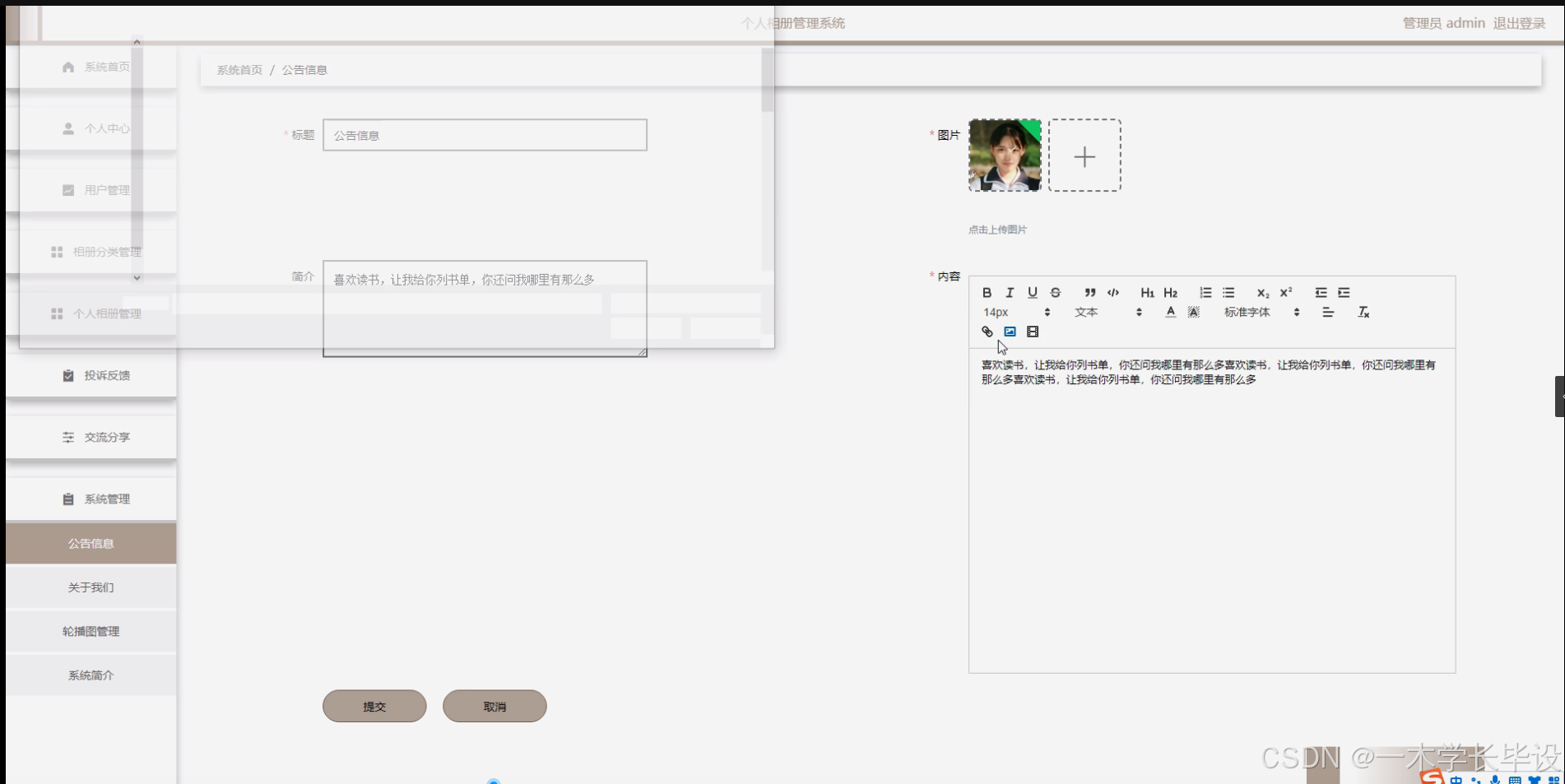Toggle underline formatting in the editor
This screenshot has width=1565, height=784.
(x=1033, y=293)
